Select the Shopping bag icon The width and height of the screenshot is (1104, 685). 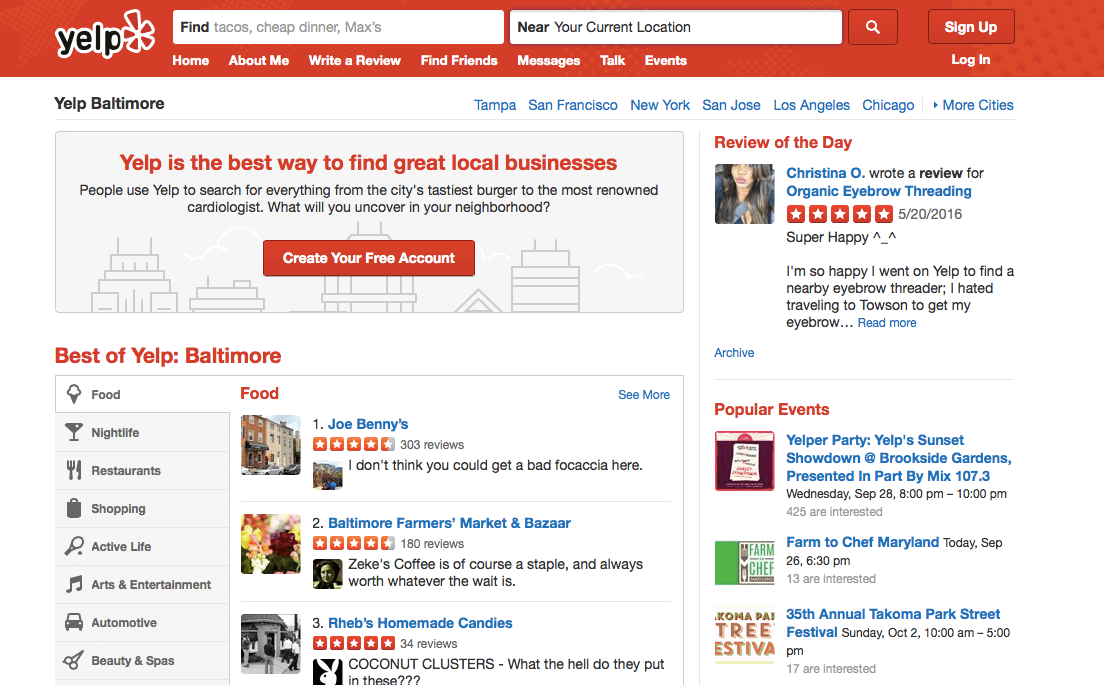click(74, 508)
